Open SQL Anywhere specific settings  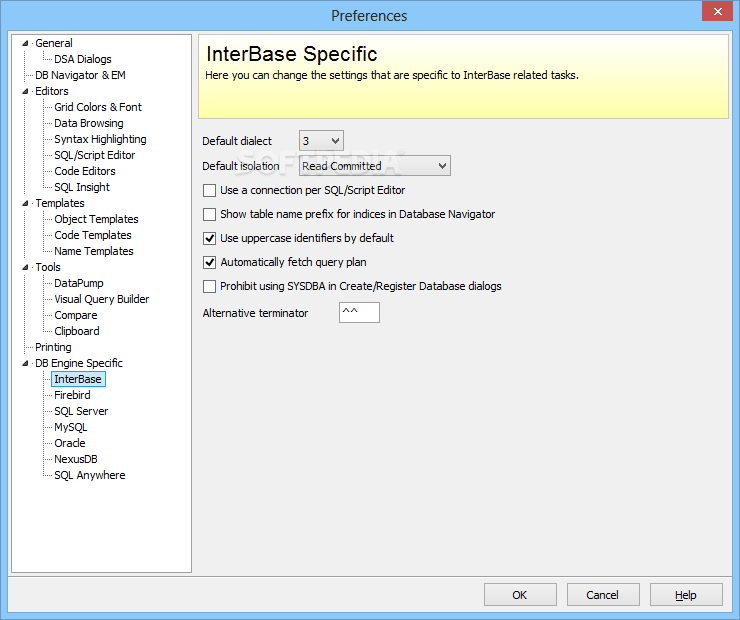pyautogui.click(x=90, y=476)
